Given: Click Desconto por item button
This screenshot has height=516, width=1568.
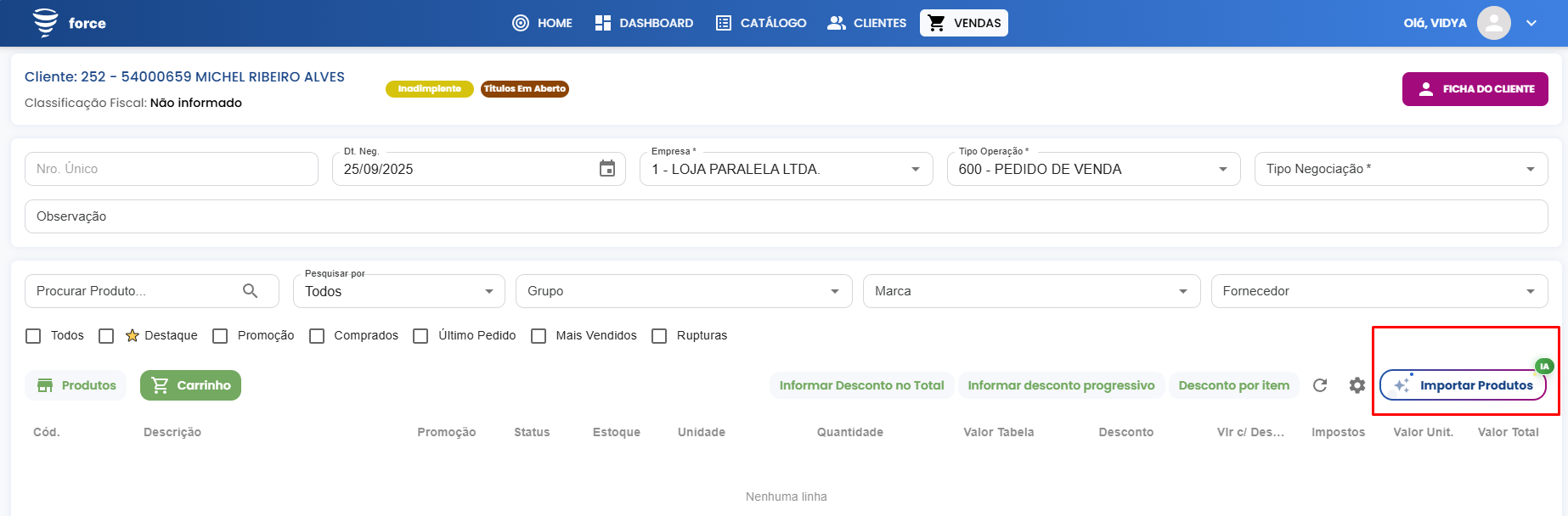Looking at the screenshot, I should tap(1234, 385).
